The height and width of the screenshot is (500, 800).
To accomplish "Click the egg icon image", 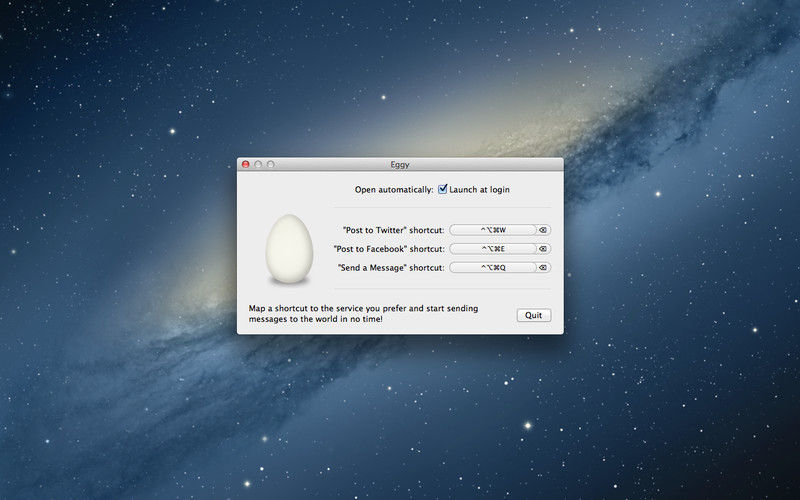I will (289, 249).
